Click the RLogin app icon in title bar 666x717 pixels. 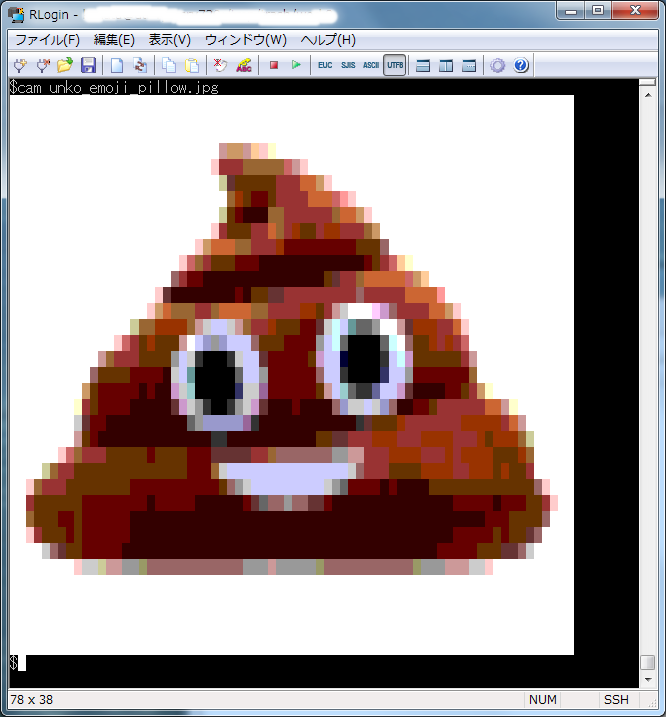pyautogui.click(x=16, y=15)
